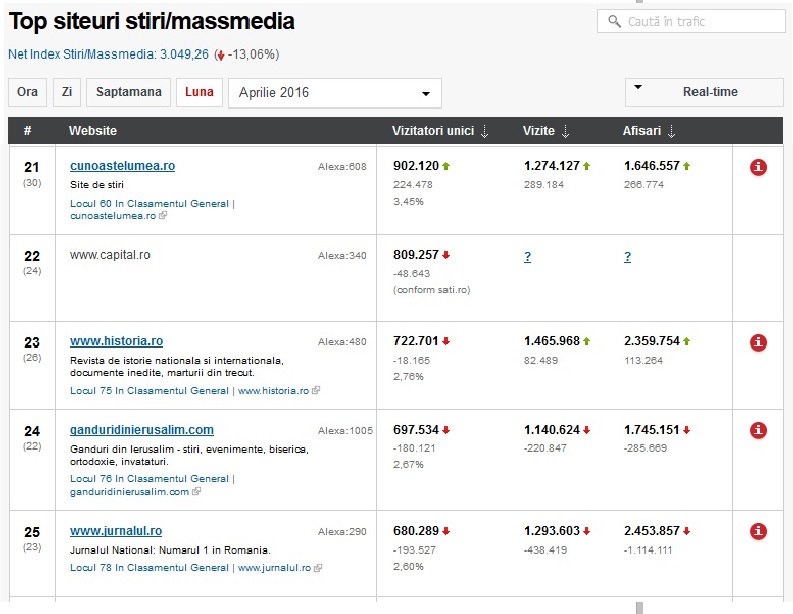Viewport: 793px width, 614px height.
Task: Click Net Index Stiri/Massmedia link
Action: pos(108,55)
